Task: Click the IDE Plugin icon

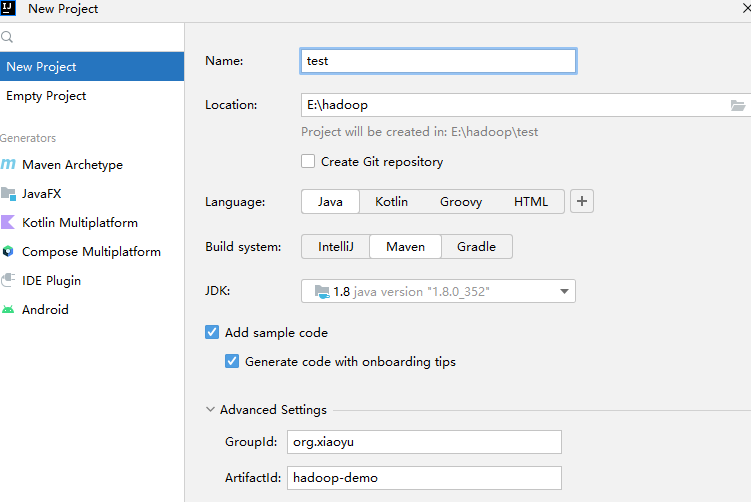Action: pos(8,280)
